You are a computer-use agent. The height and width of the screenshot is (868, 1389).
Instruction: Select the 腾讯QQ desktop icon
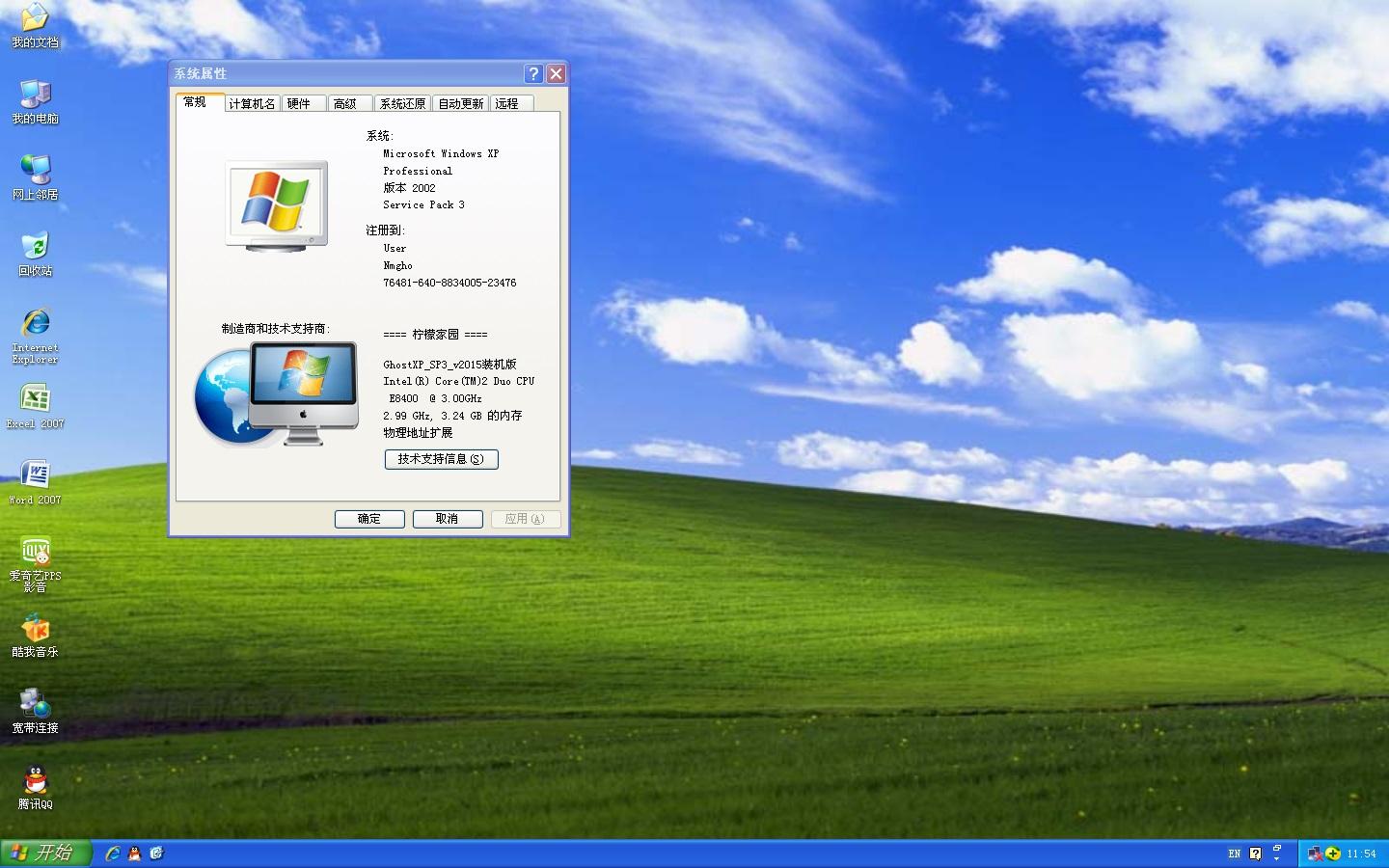click(x=35, y=788)
